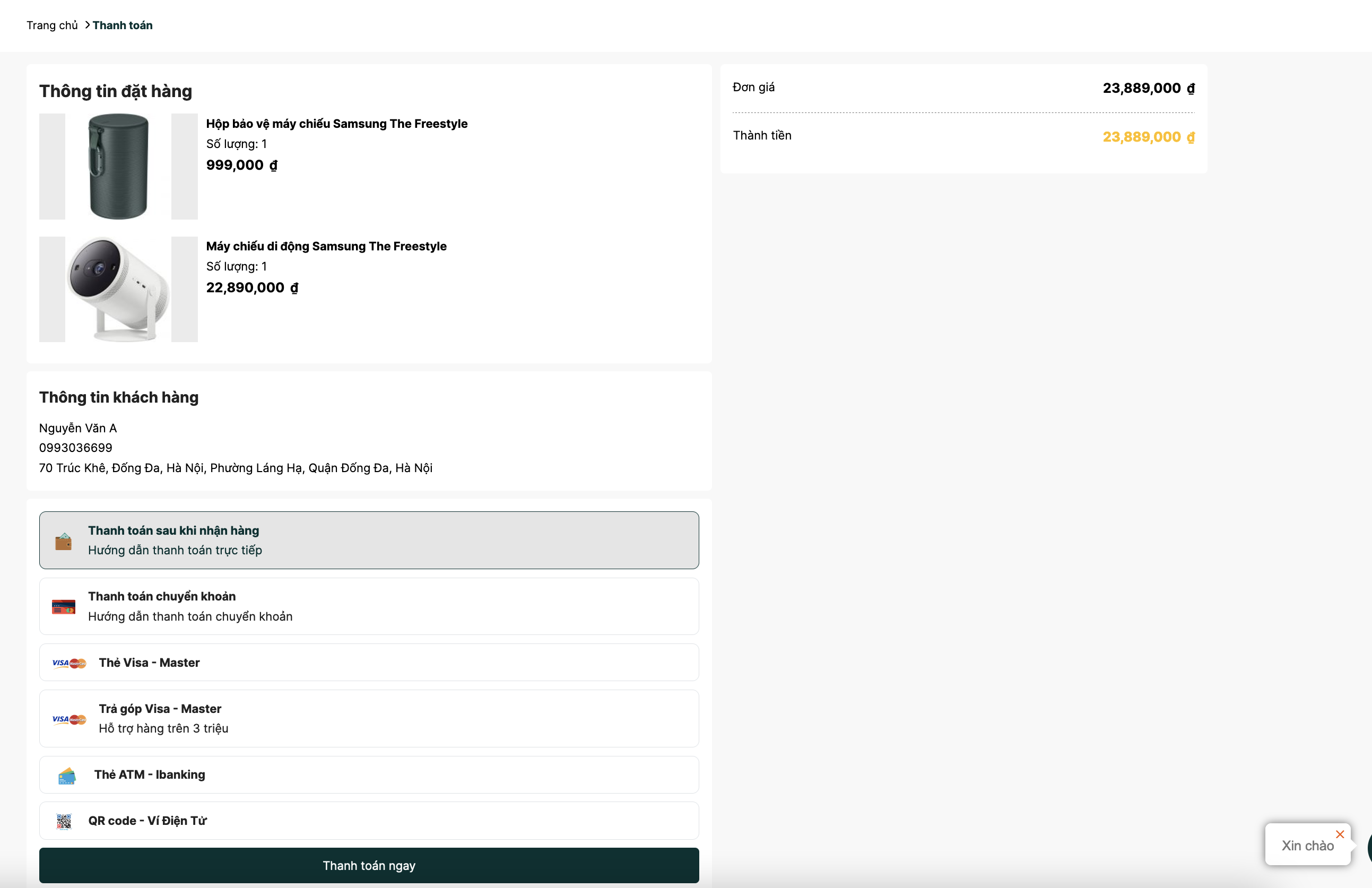Choose Thẻ Visa - Master payment
The image size is (1372, 888).
[369, 663]
